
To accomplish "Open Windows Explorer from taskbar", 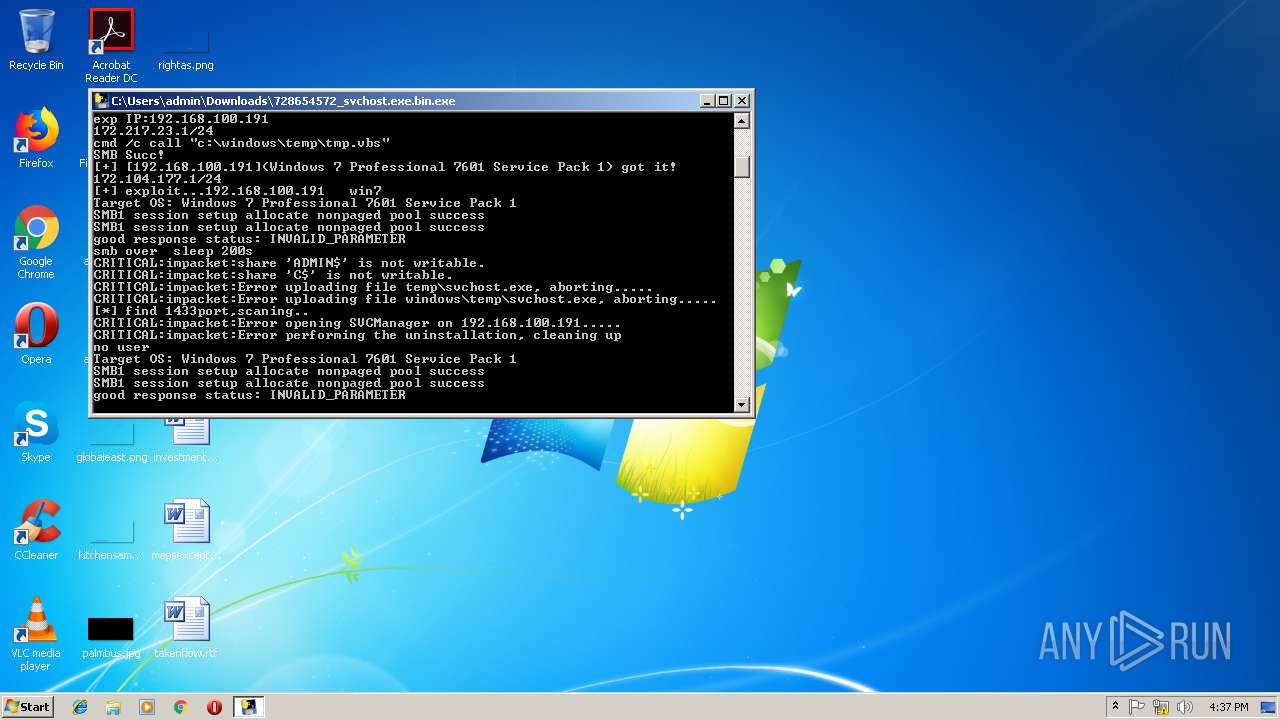I will click(113, 707).
